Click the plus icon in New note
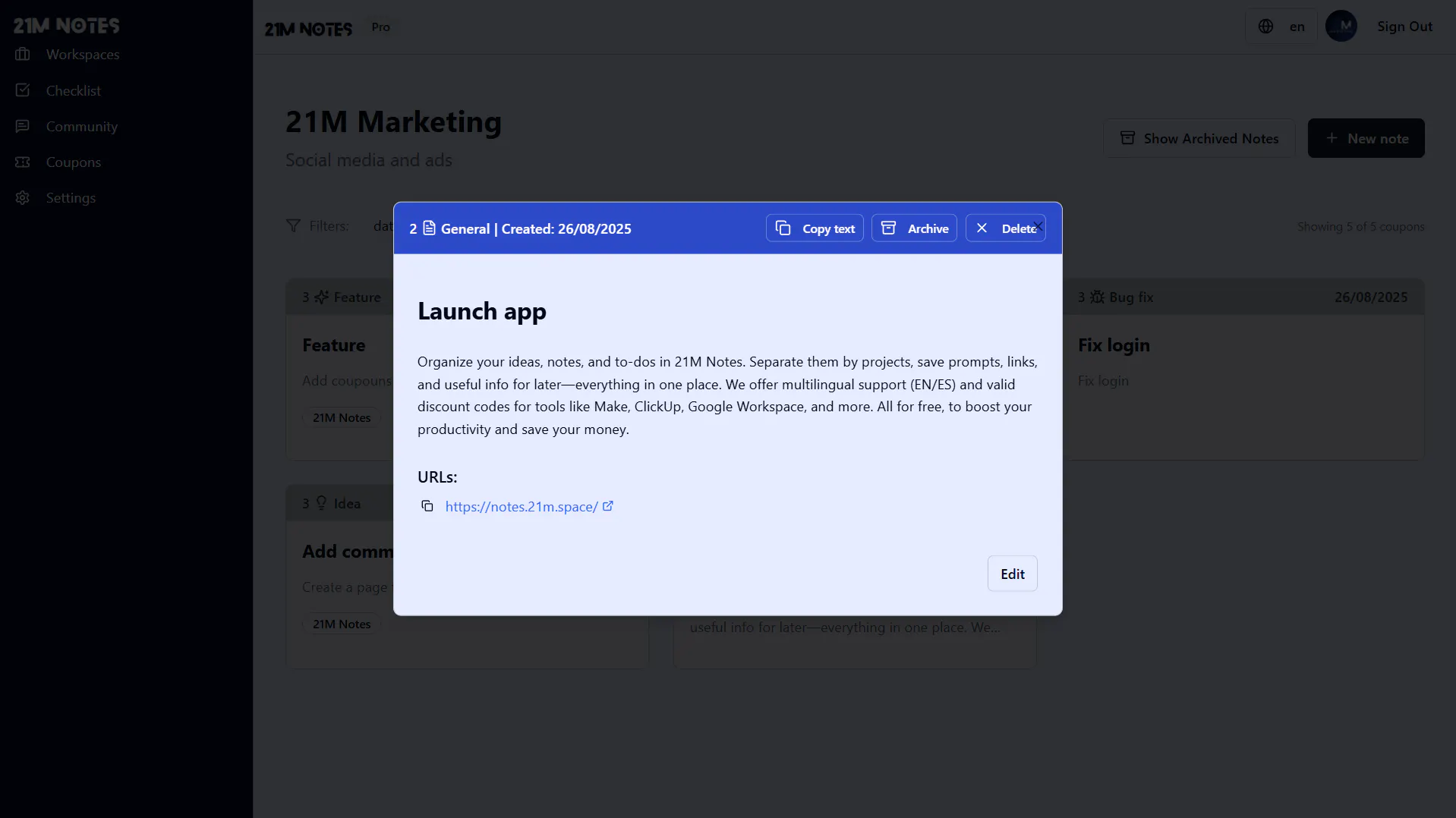The height and width of the screenshot is (818, 1456). (1332, 138)
